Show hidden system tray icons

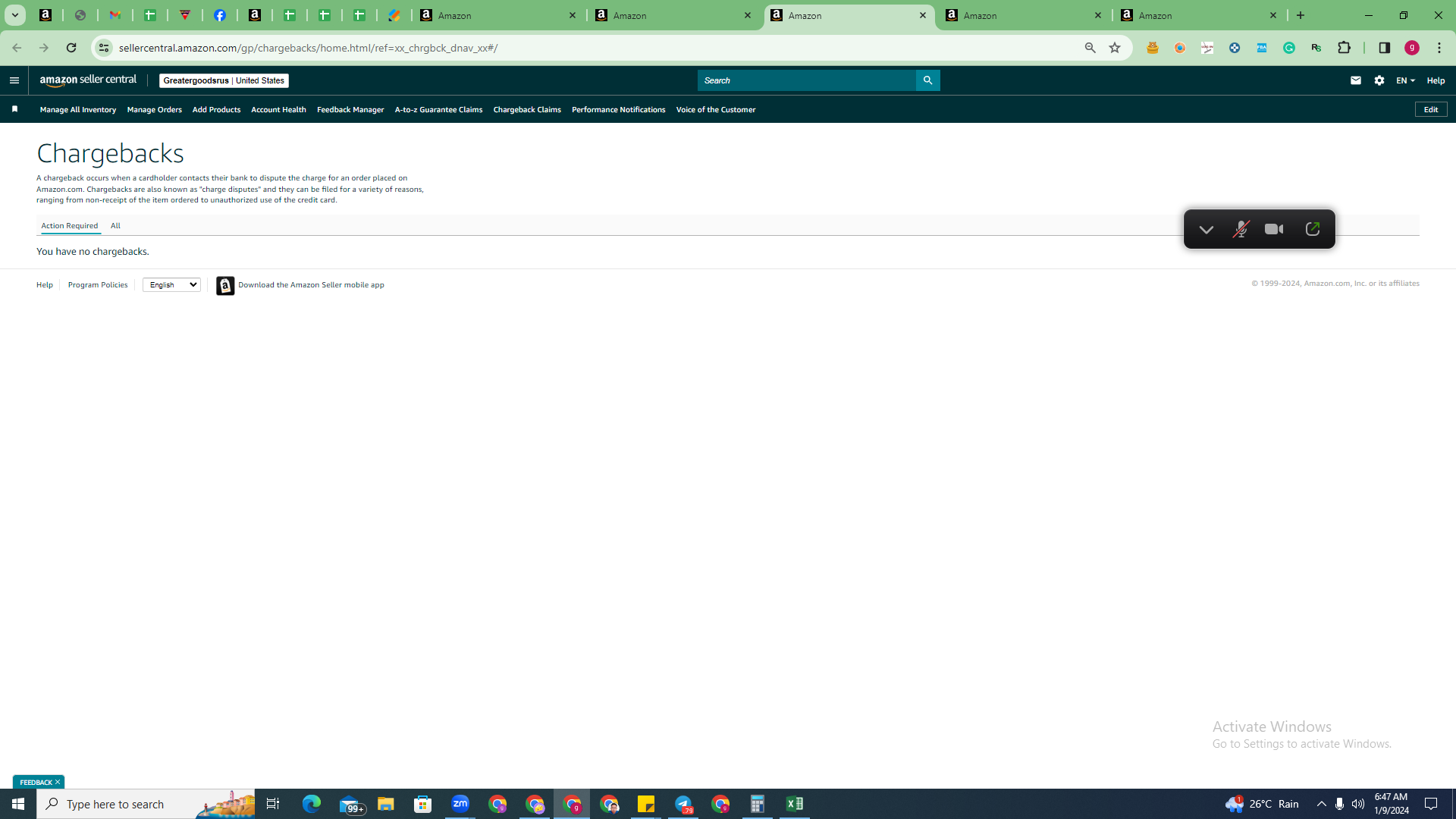coord(1322,804)
